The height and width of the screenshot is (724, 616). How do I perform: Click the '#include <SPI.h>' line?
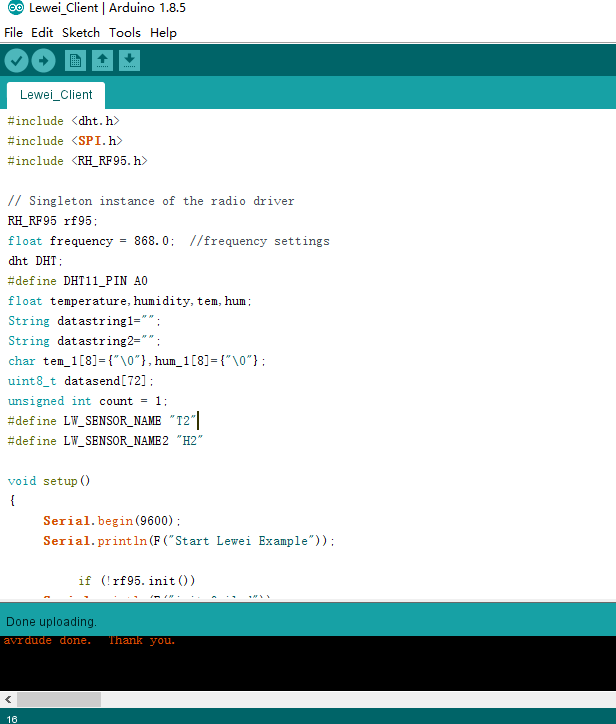pyautogui.click(x=65, y=141)
